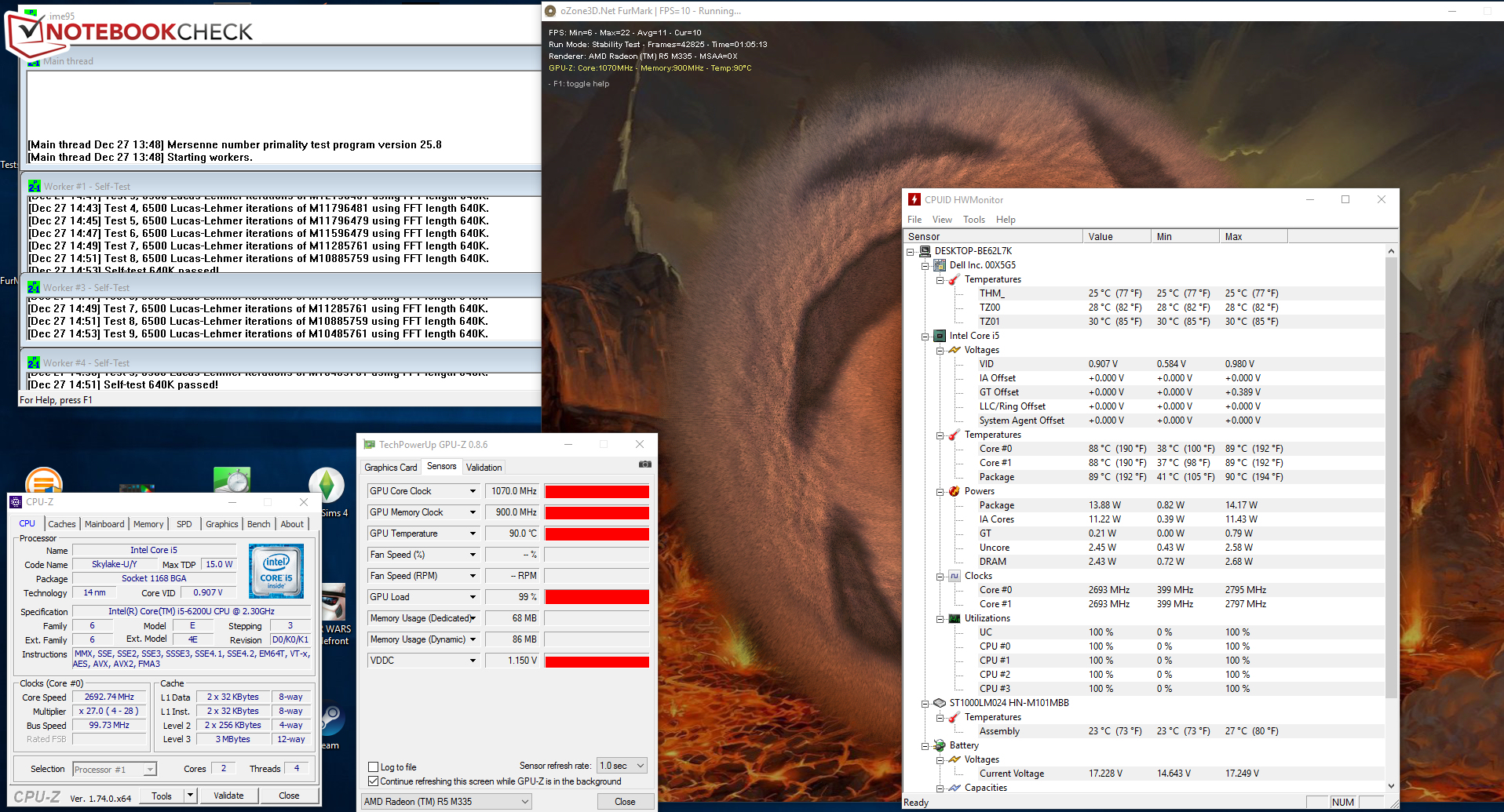Switch to GPU-Z Graphics Card tab

click(391, 468)
